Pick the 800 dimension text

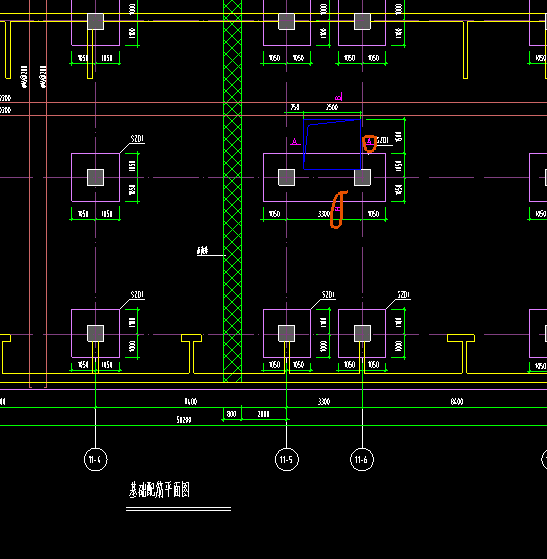pos(231,414)
